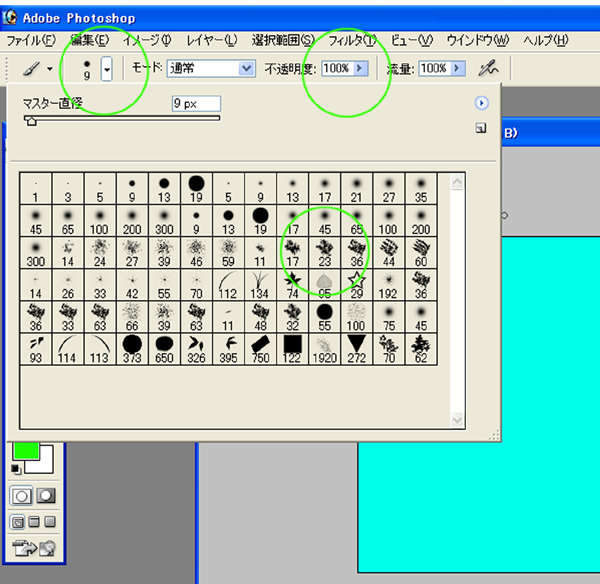
Task: Reset default foreground and background colors
Action: (x=16, y=469)
